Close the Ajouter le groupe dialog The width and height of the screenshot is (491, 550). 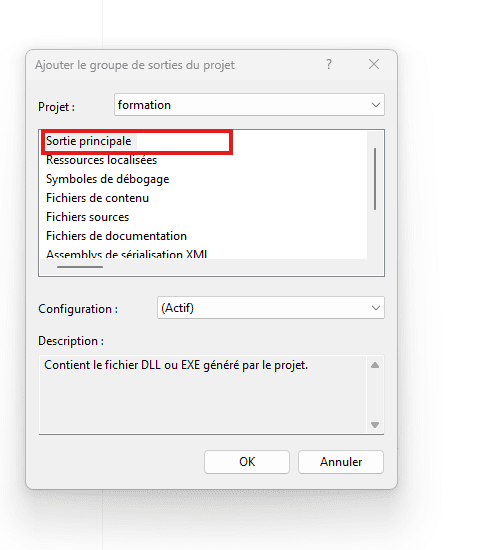374,64
